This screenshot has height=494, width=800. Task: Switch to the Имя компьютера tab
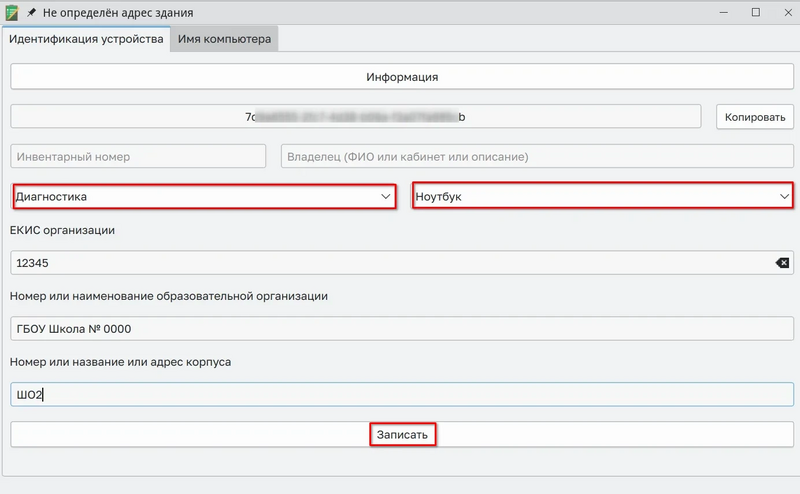pyautogui.click(x=224, y=39)
